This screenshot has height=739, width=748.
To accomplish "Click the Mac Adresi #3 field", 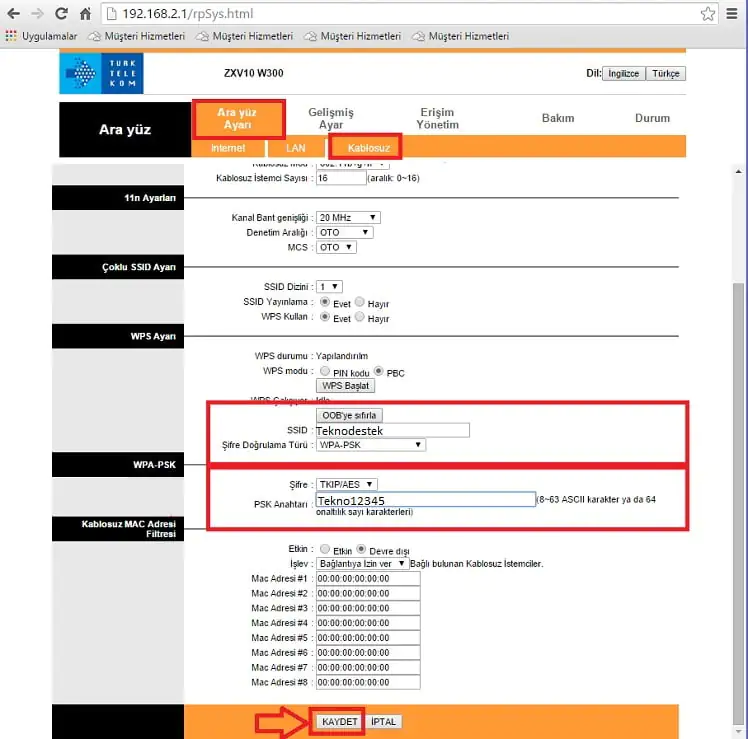I will 368,608.
